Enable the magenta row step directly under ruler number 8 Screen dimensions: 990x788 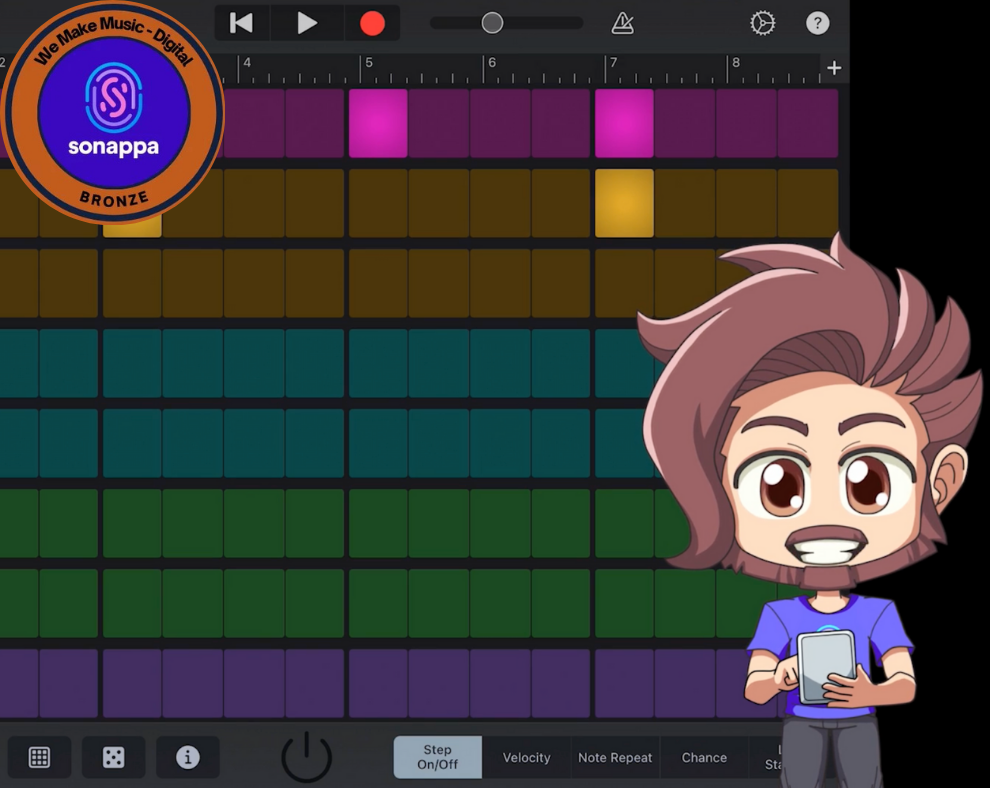coord(746,123)
